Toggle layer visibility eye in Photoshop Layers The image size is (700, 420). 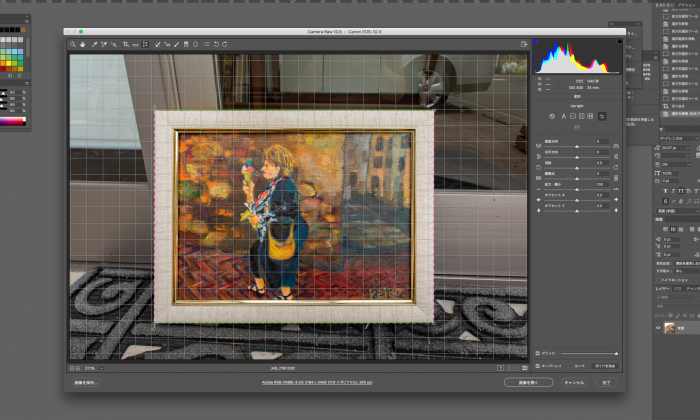pyautogui.click(x=658, y=328)
